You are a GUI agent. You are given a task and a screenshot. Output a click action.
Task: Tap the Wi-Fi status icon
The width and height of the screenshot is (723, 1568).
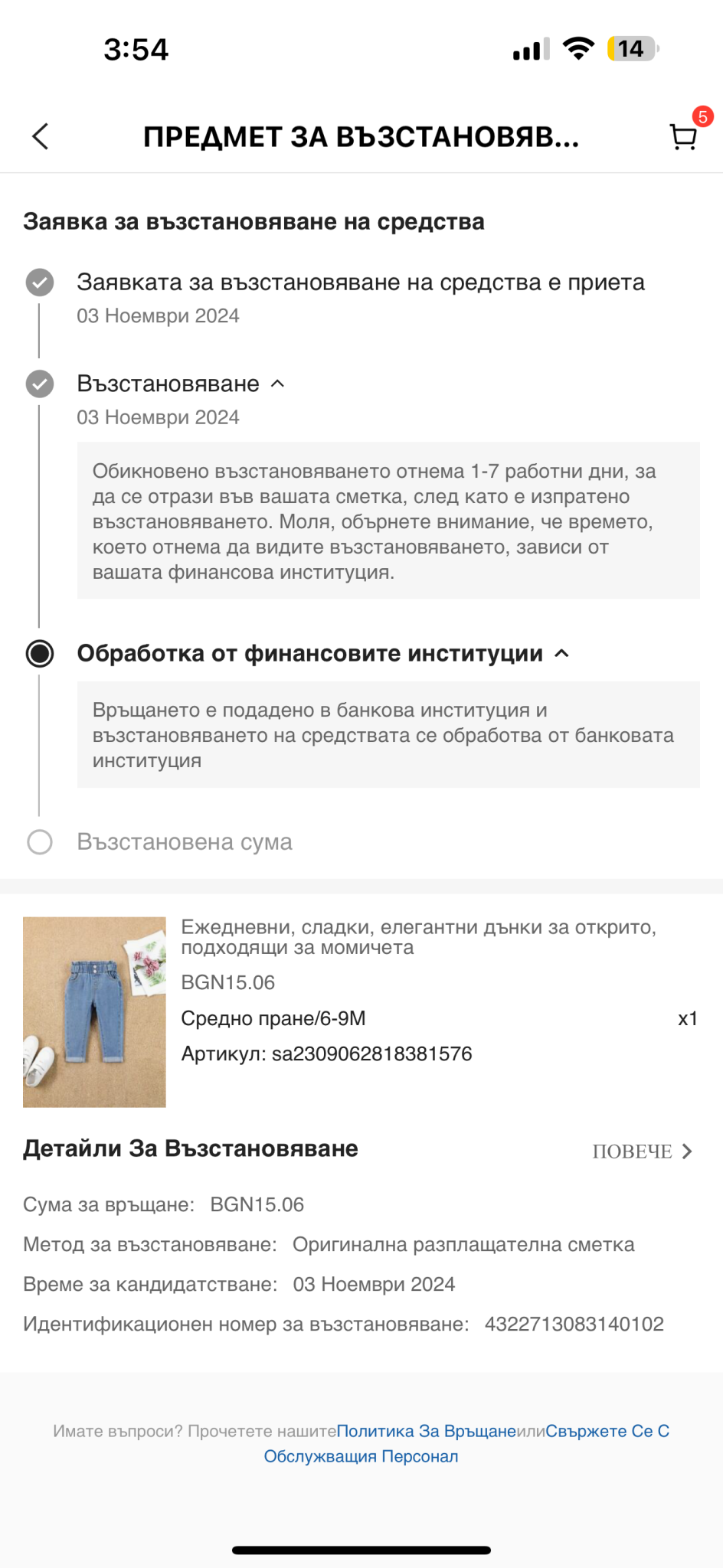click(x=578, y=49)
